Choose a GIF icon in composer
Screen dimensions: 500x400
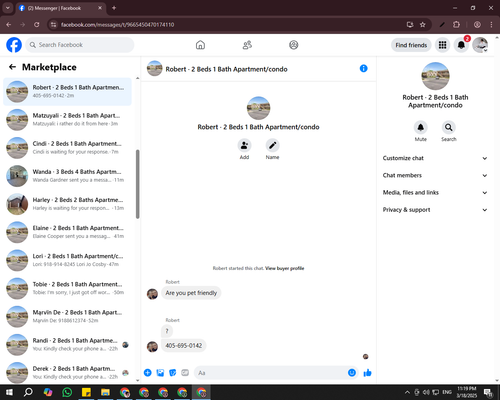(x=185, y=373)
